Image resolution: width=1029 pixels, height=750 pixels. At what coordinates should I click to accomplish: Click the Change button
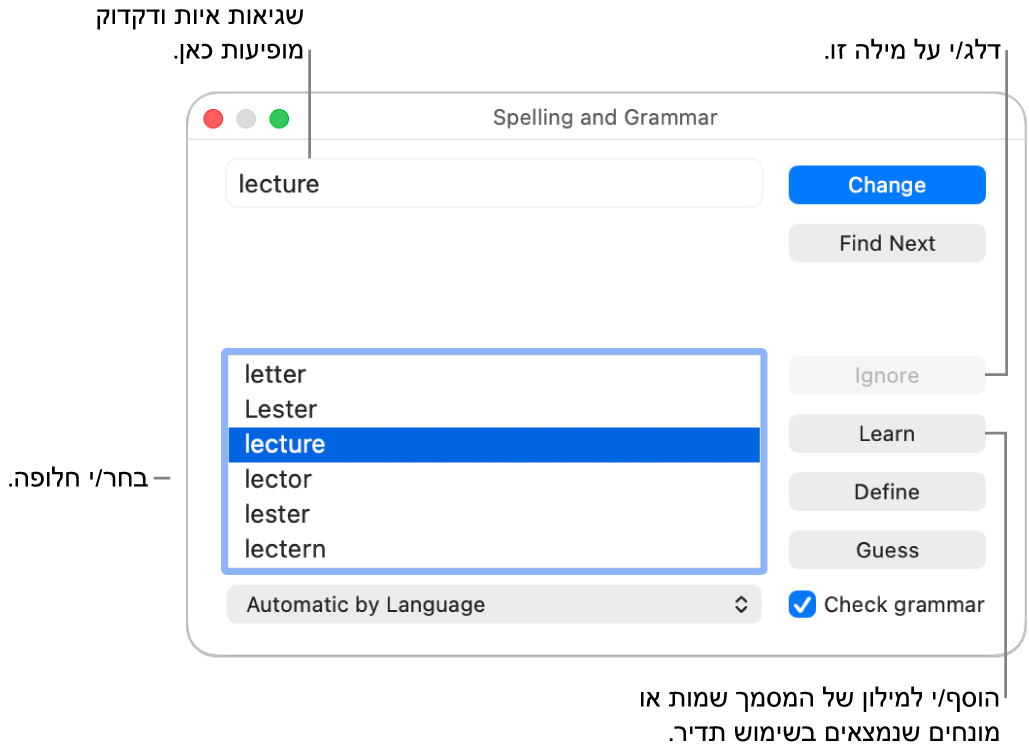pos(886,184)
